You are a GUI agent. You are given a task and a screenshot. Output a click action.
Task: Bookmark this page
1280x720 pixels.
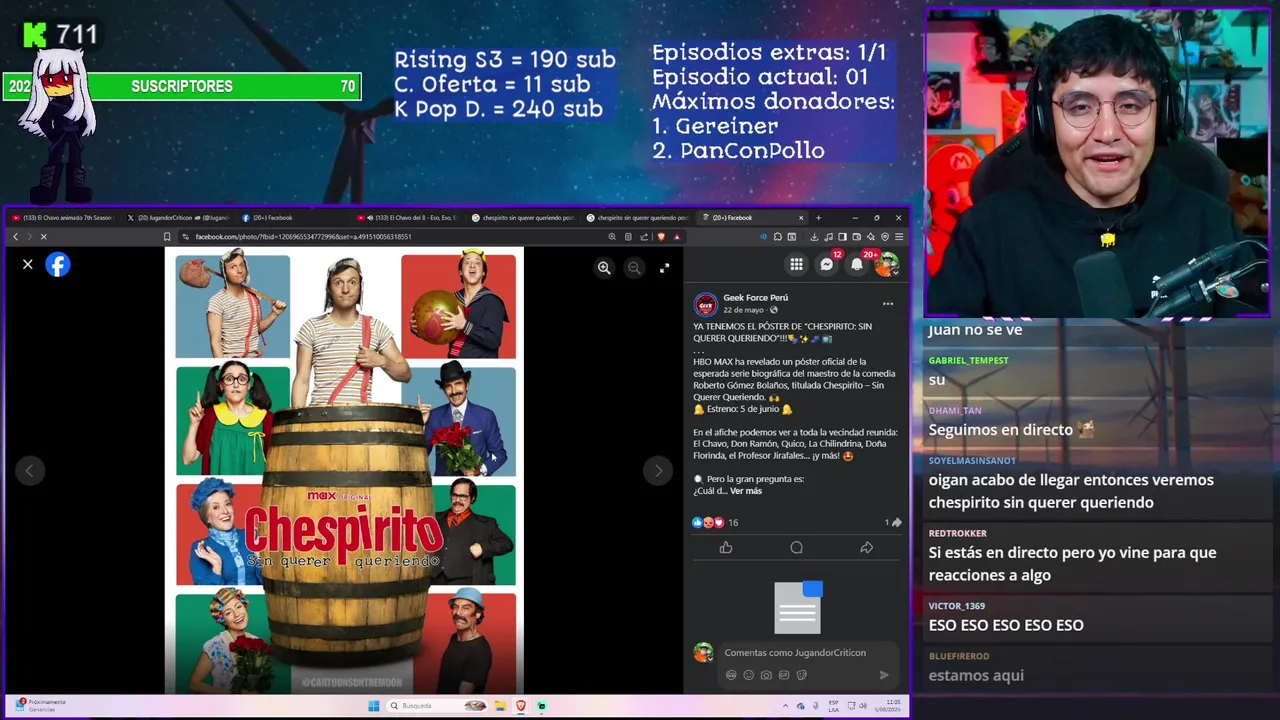pyautogui.click(x=167, y=237)
